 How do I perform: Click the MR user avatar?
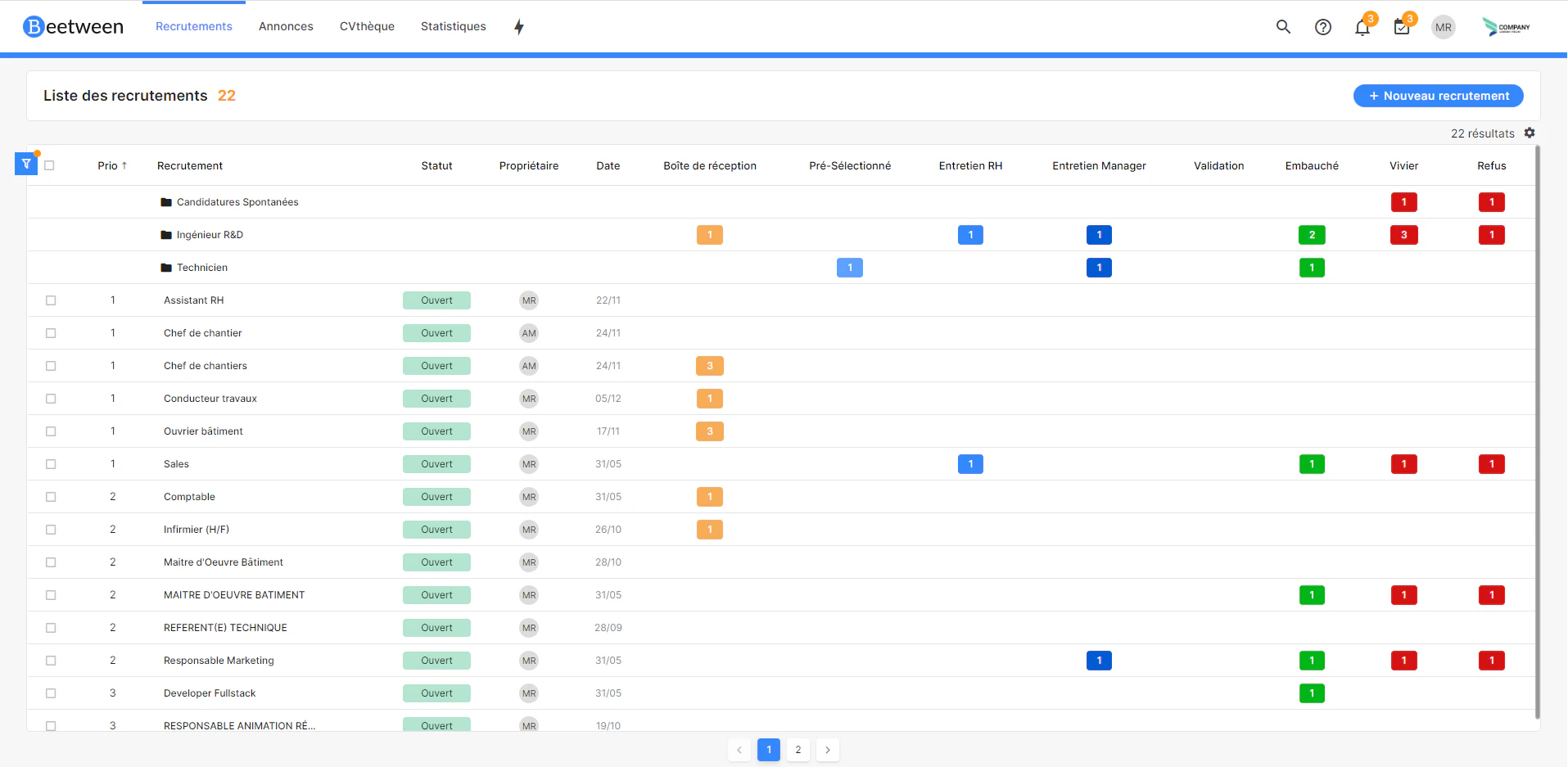1444,27
